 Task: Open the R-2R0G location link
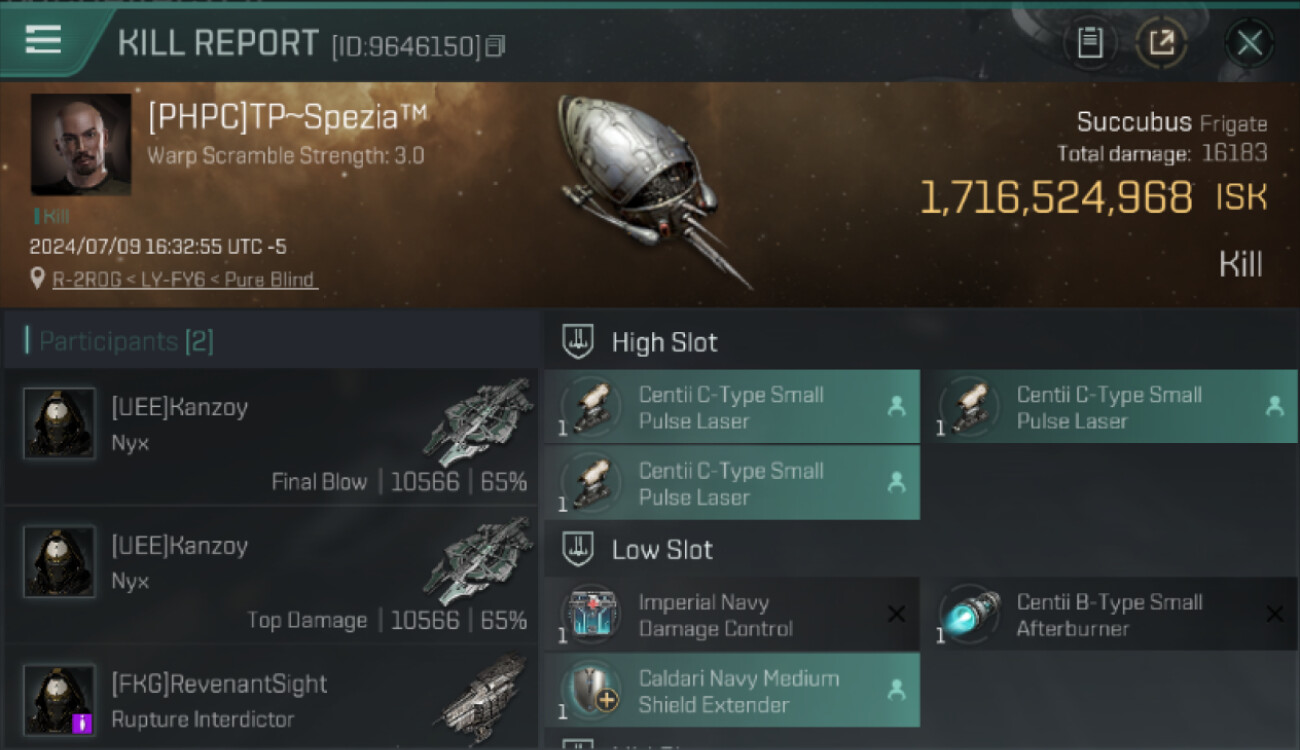tap(184, 280)
